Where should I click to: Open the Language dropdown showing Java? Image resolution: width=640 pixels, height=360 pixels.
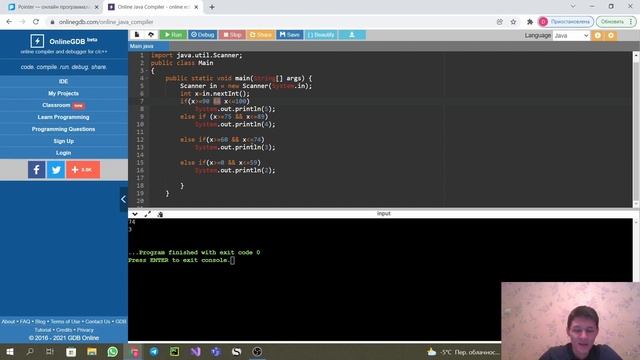[571, 36]
